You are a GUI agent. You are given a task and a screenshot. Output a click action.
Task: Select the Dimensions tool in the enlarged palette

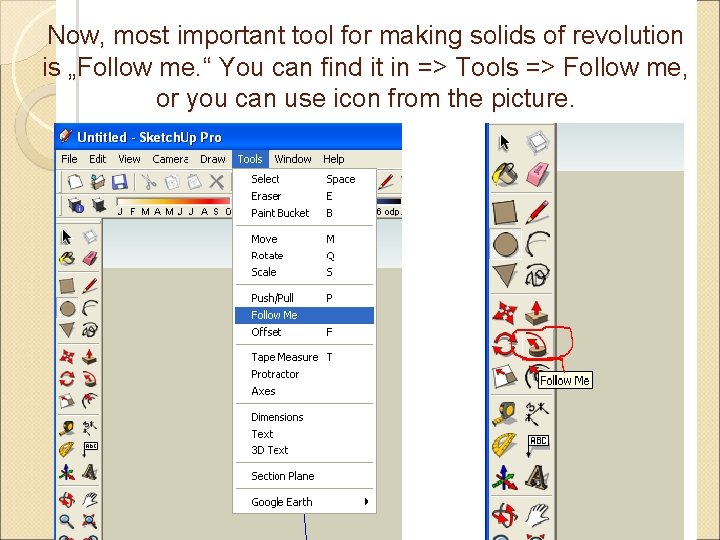[x=537, y=413]
